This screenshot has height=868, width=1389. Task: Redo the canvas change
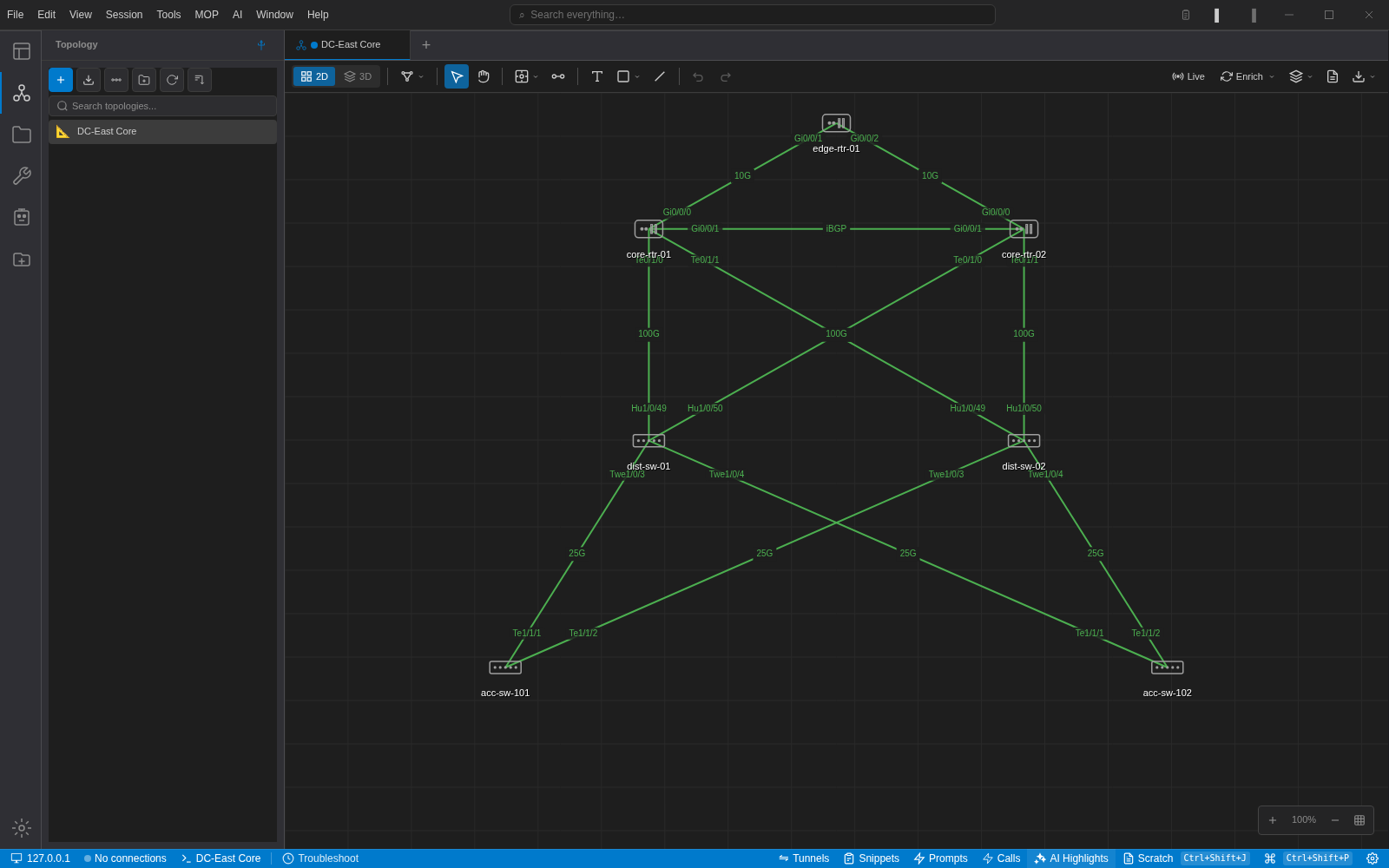pos(726,76)
